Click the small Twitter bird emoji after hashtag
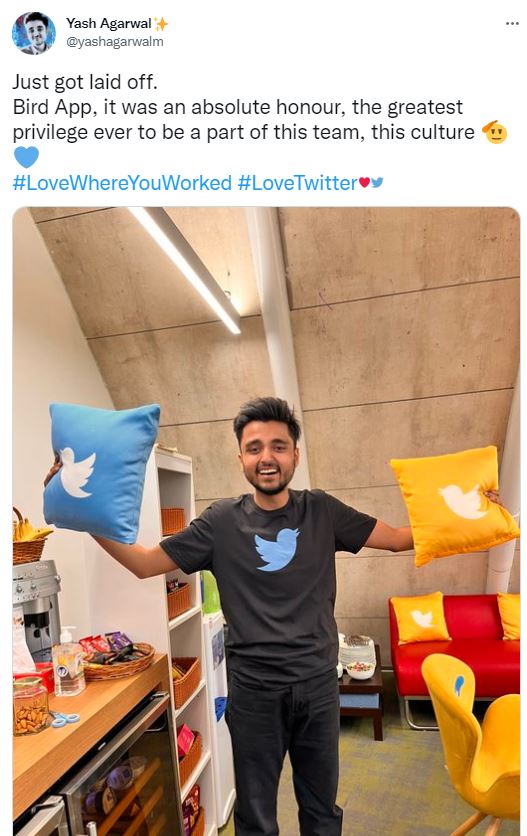This screenshot has height=836, width=527. tap(378, 183)
